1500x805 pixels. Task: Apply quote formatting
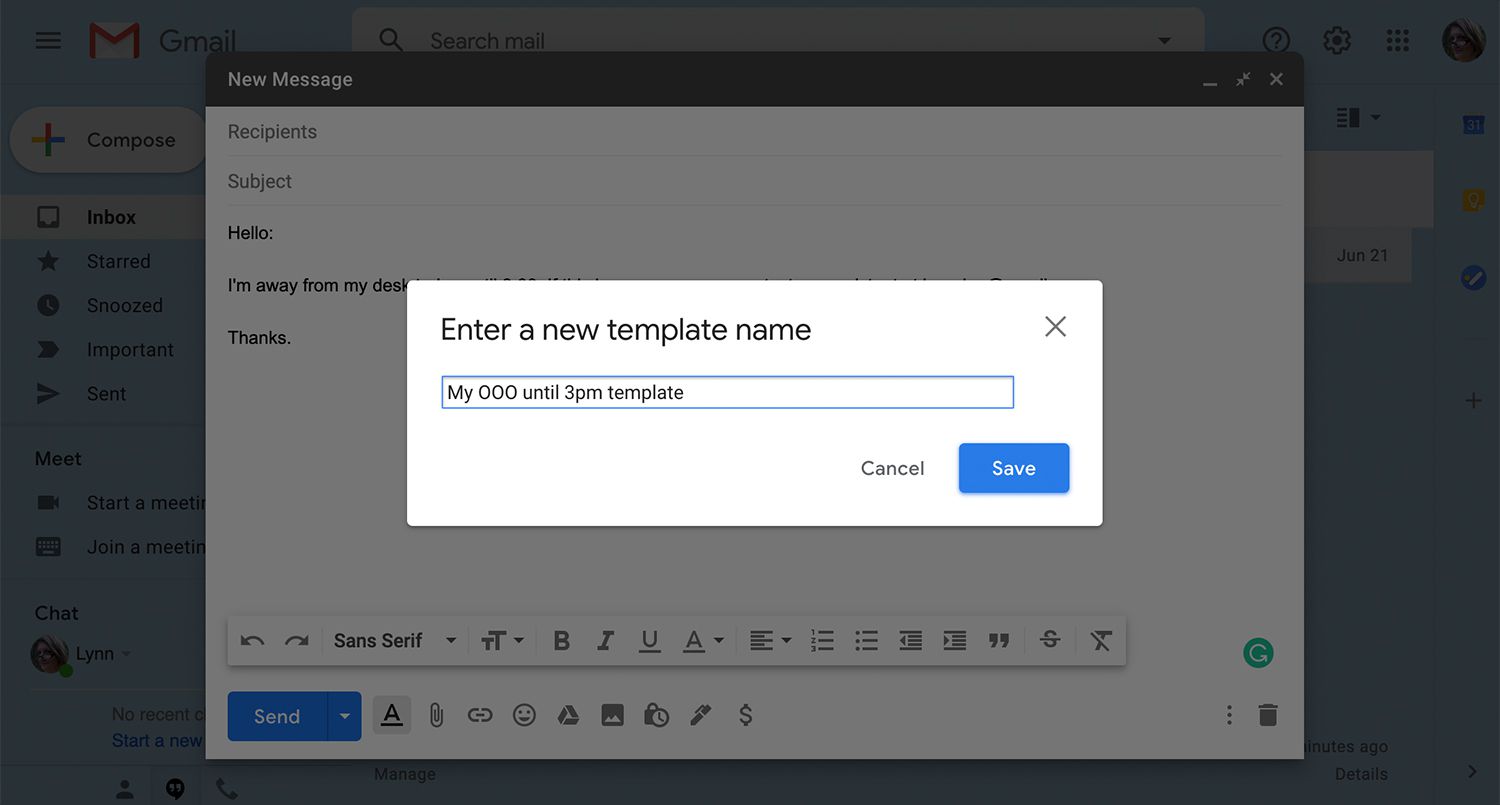coord(998,641)
